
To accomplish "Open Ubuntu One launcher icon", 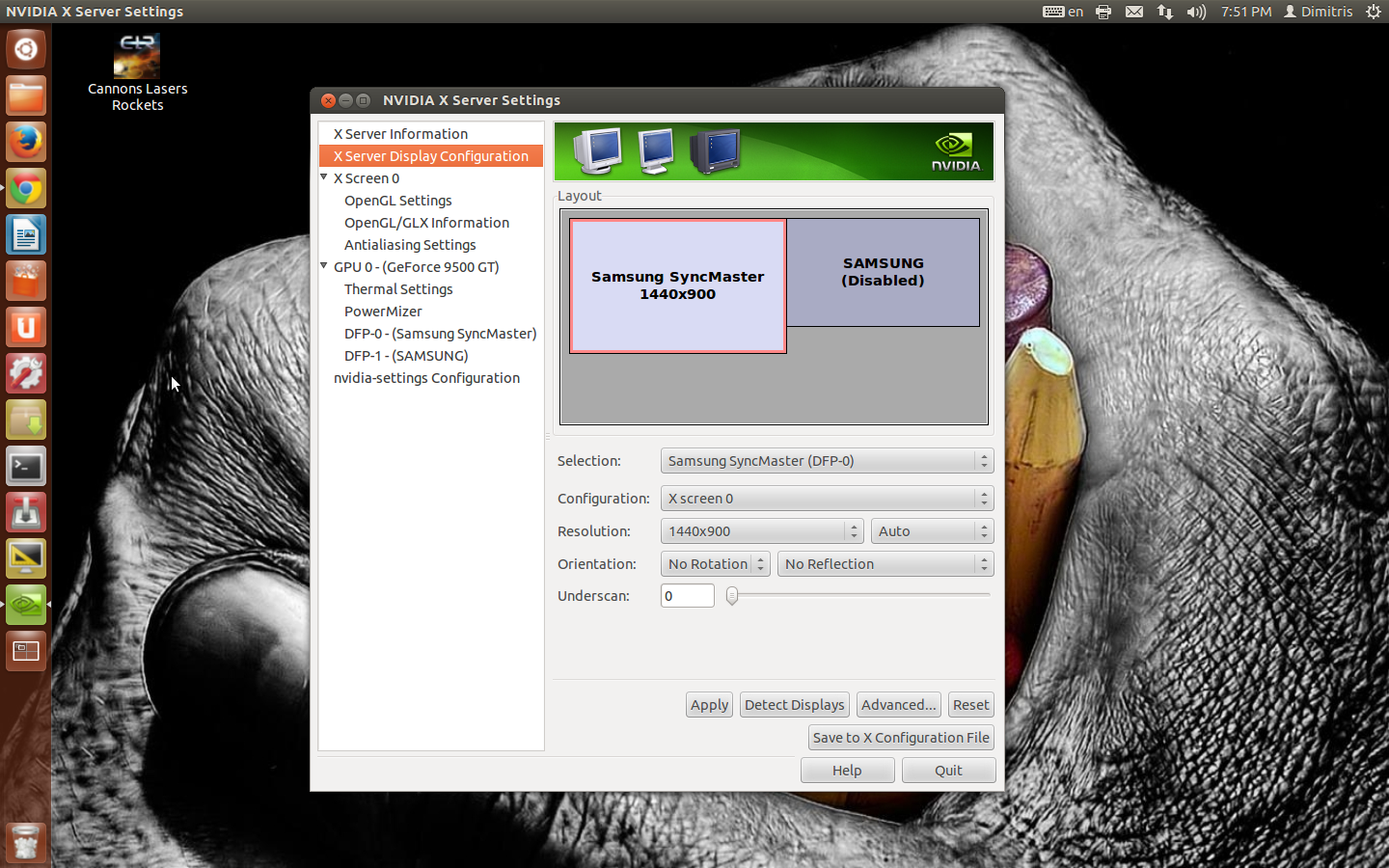I will [x=26, y=327].
